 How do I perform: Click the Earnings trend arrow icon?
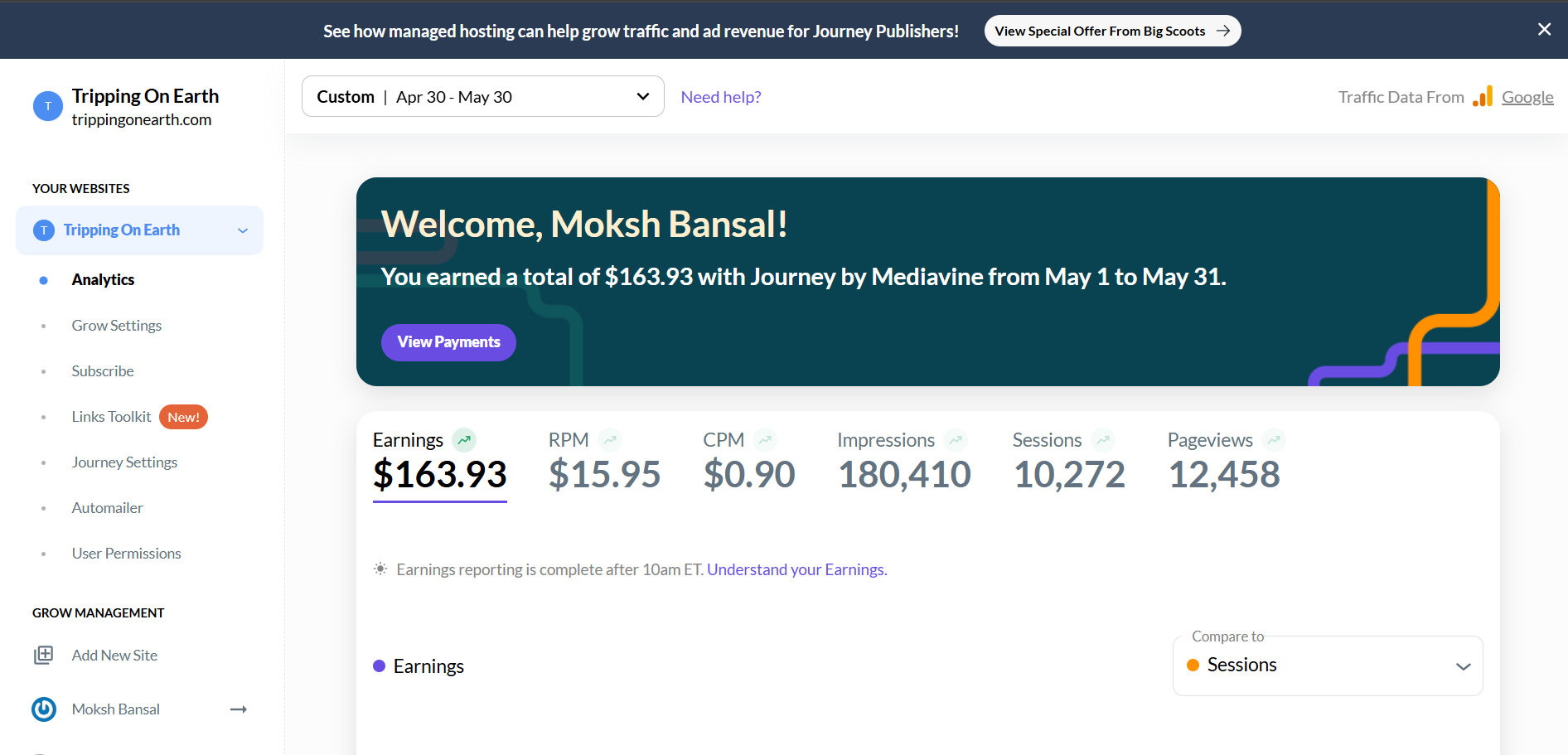pos(464,440)
